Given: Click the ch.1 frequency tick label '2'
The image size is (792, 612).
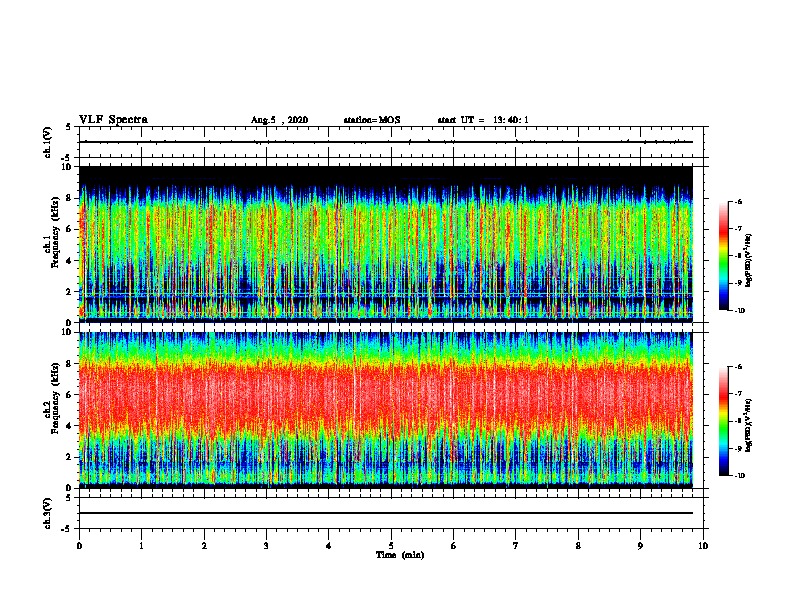Looking at the screenshot, I should coord(68,292).
